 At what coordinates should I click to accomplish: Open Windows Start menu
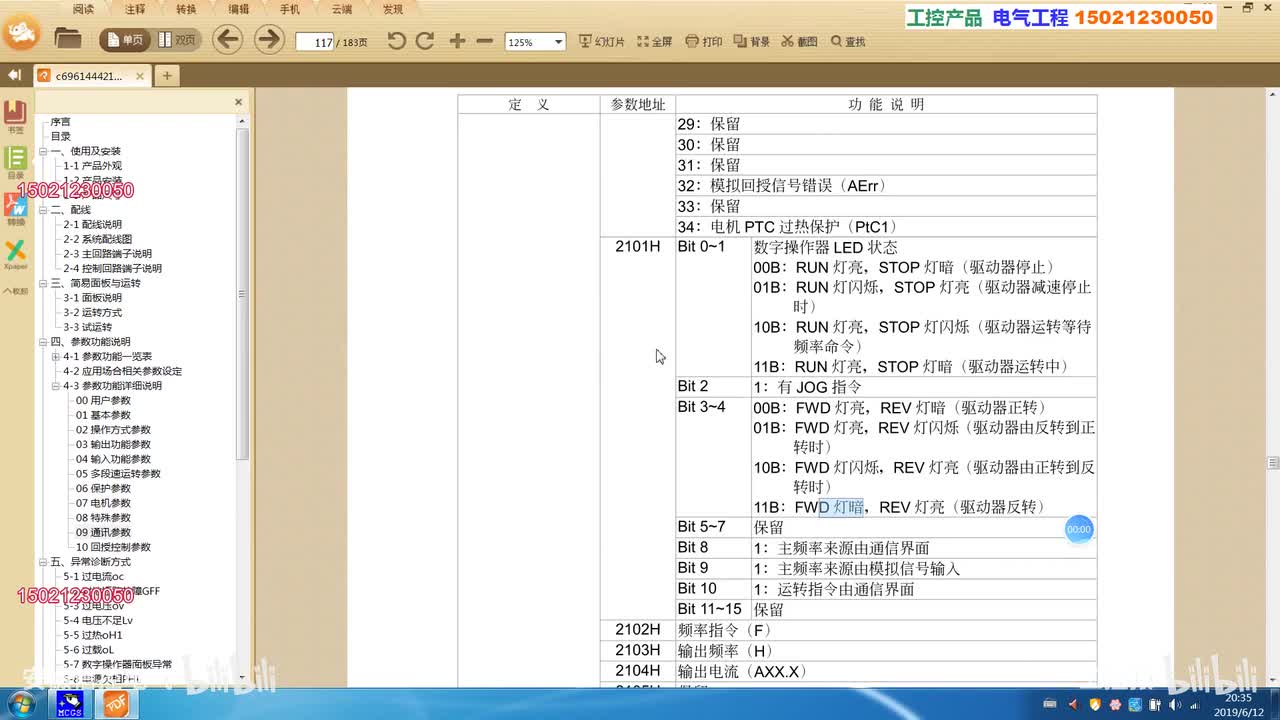pyautogui.click(x=20, y=704)
